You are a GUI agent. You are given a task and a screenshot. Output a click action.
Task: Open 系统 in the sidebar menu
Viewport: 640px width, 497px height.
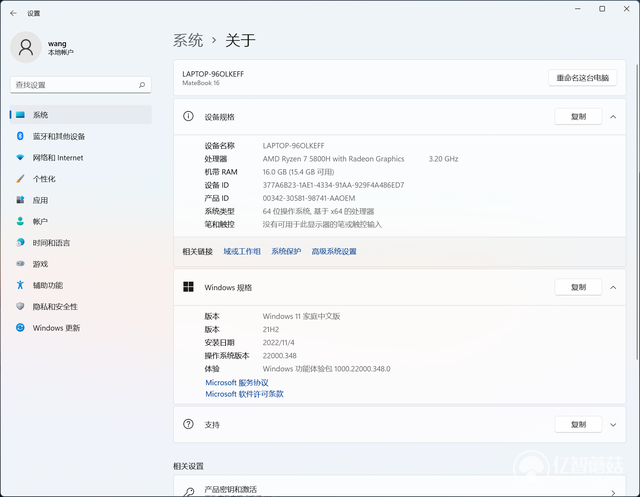[x=80, y=115]
